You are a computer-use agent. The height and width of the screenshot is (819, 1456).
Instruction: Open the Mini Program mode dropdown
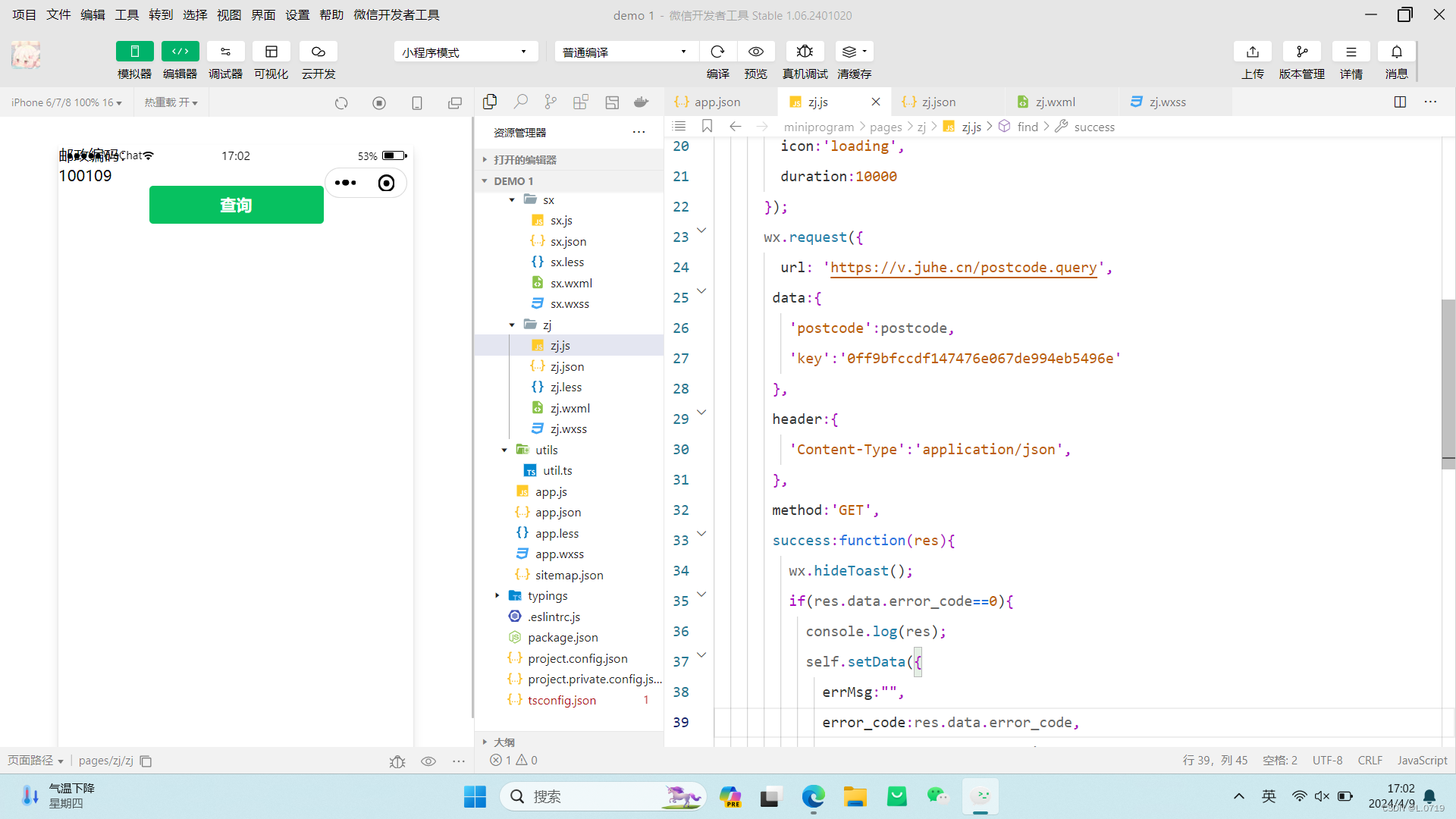[x=466, y=52]
